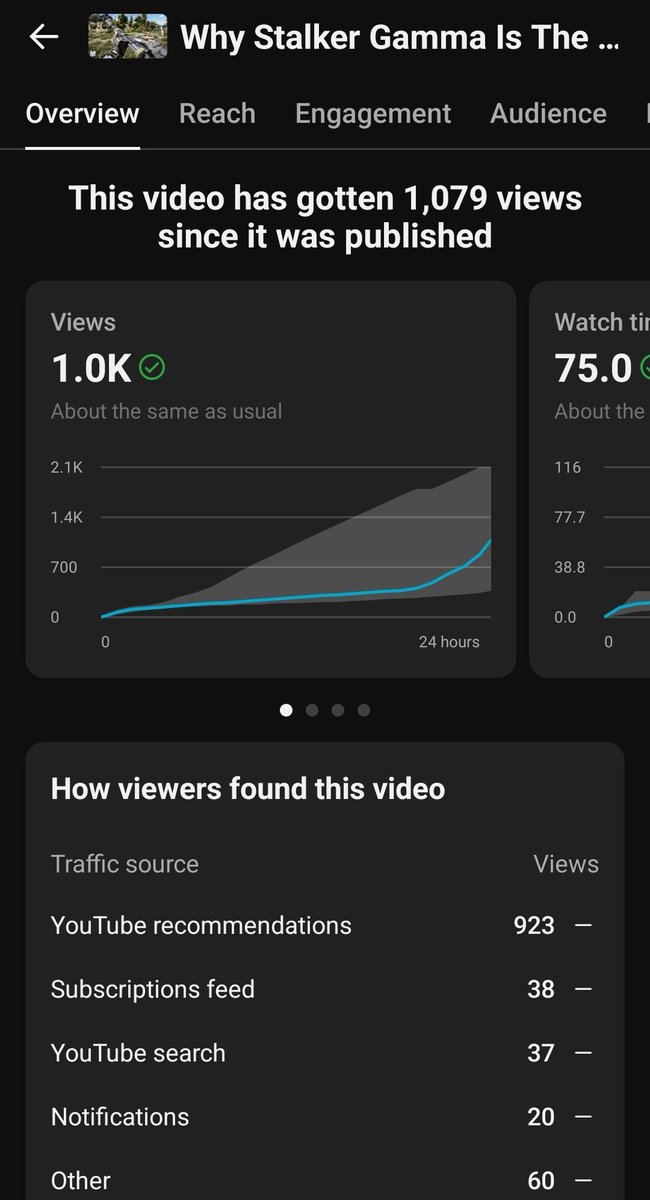Tap 'About the same as usual' under 1.0K

[x=167, y=411]
